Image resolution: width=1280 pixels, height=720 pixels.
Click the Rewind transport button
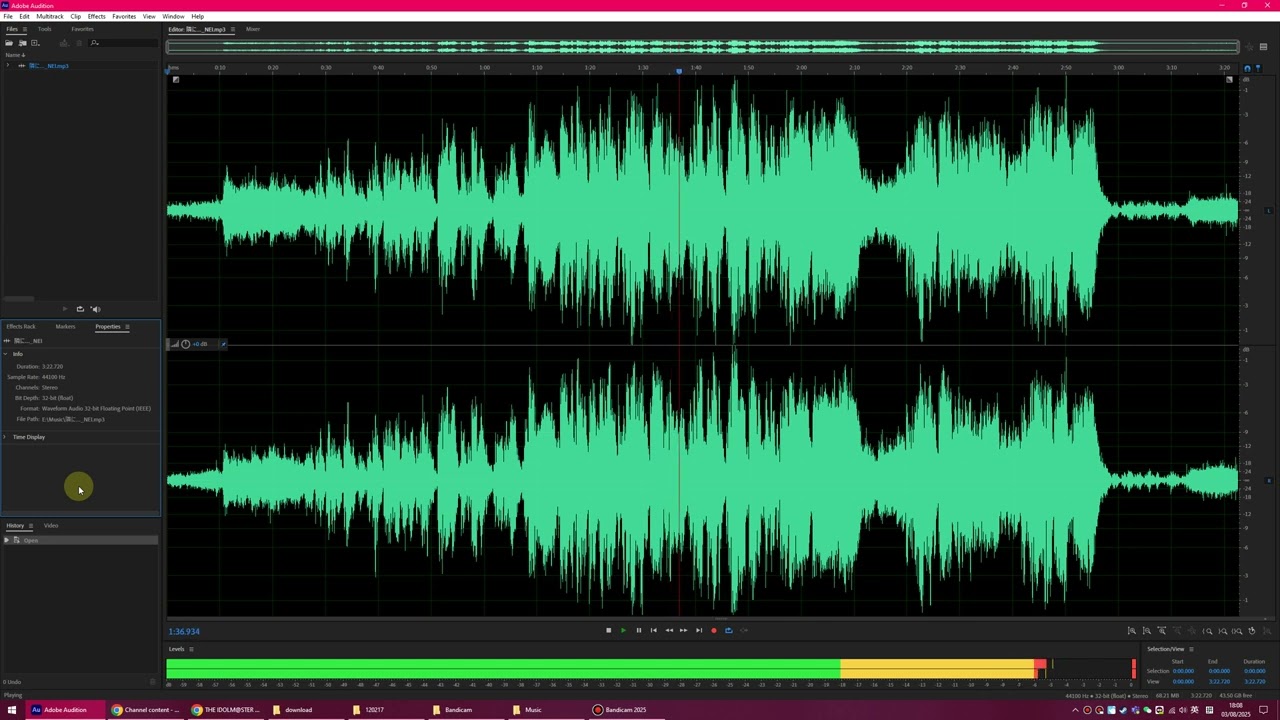[668, 630]
